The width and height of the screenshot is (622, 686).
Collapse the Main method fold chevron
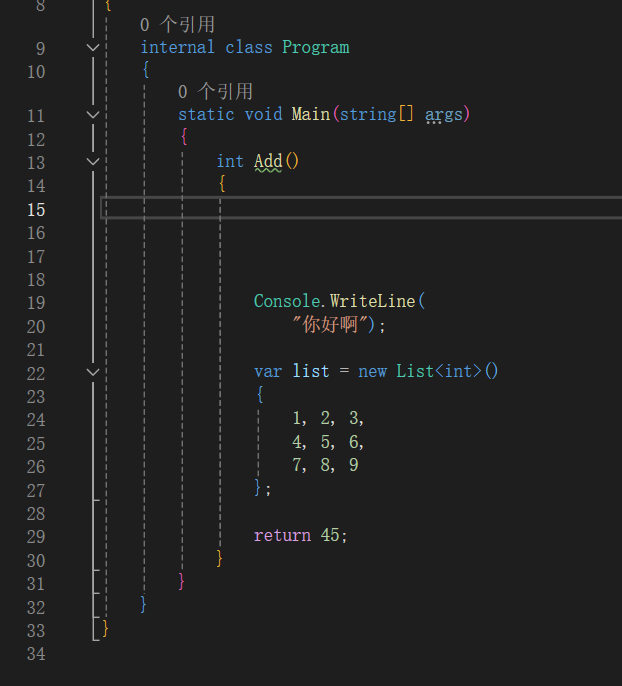click(93, 114)
